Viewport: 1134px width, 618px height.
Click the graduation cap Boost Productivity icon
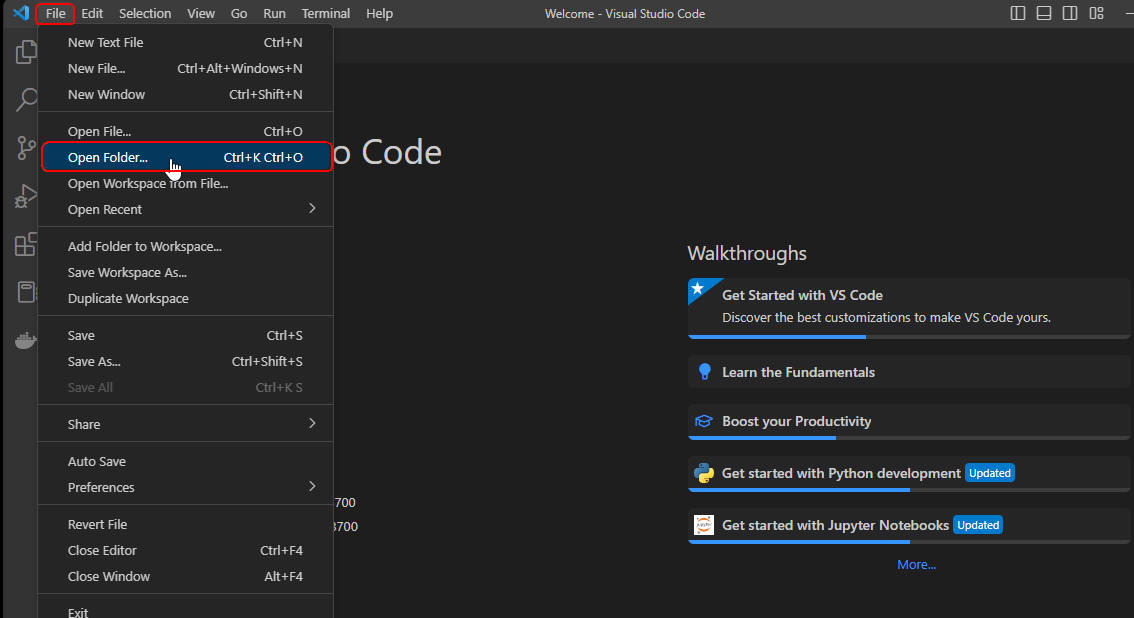click(704, 421)
